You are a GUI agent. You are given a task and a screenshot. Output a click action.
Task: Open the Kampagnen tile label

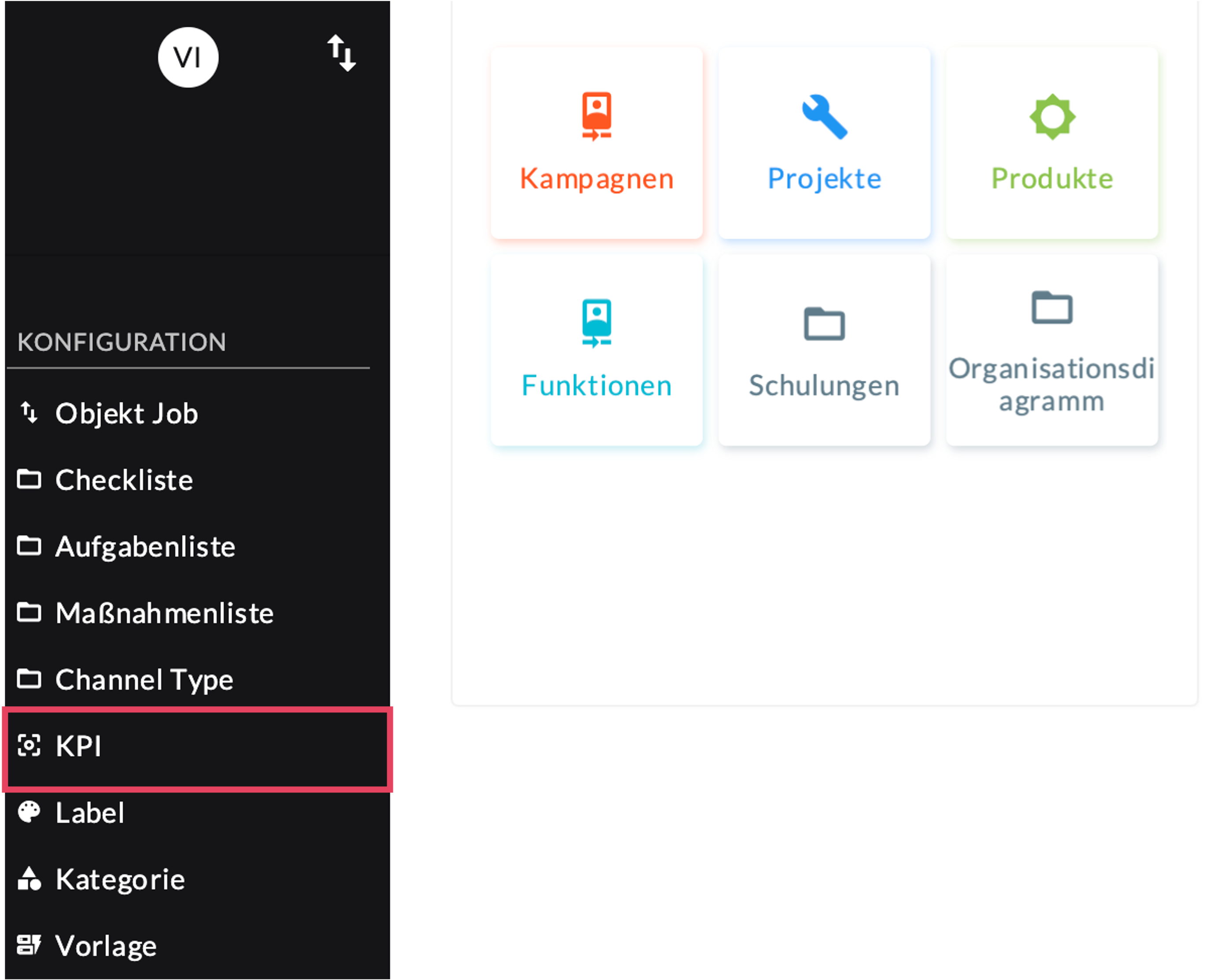pyautogui.click(x=596, y=179)
